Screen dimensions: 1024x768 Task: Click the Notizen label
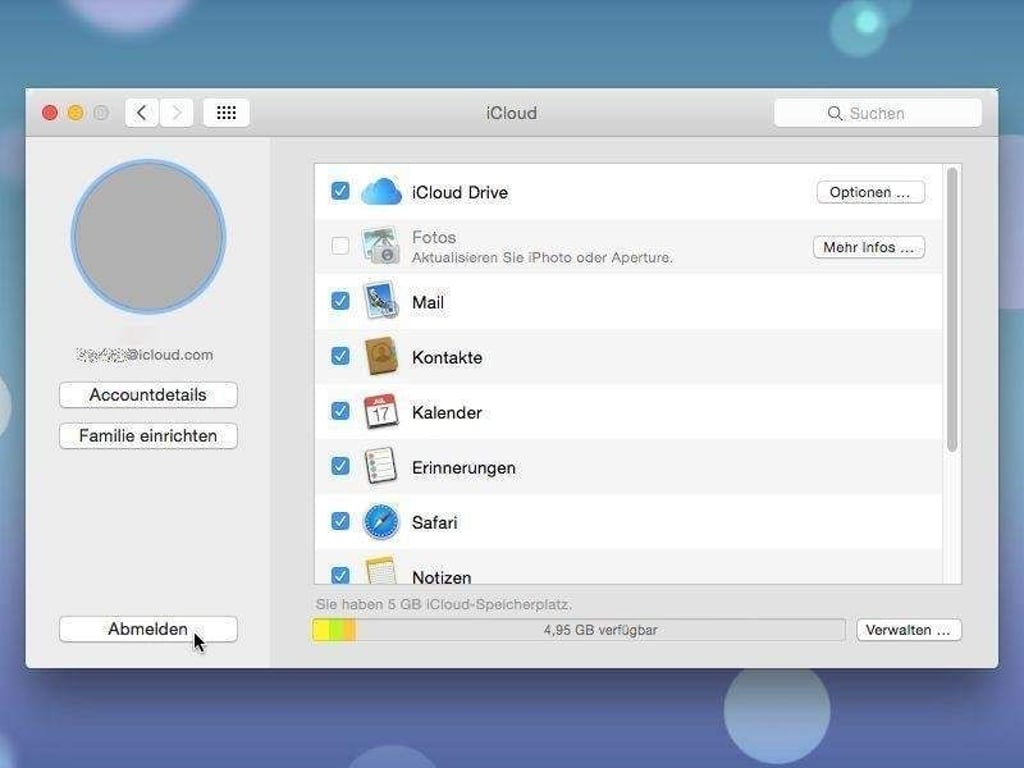point(441,577)
